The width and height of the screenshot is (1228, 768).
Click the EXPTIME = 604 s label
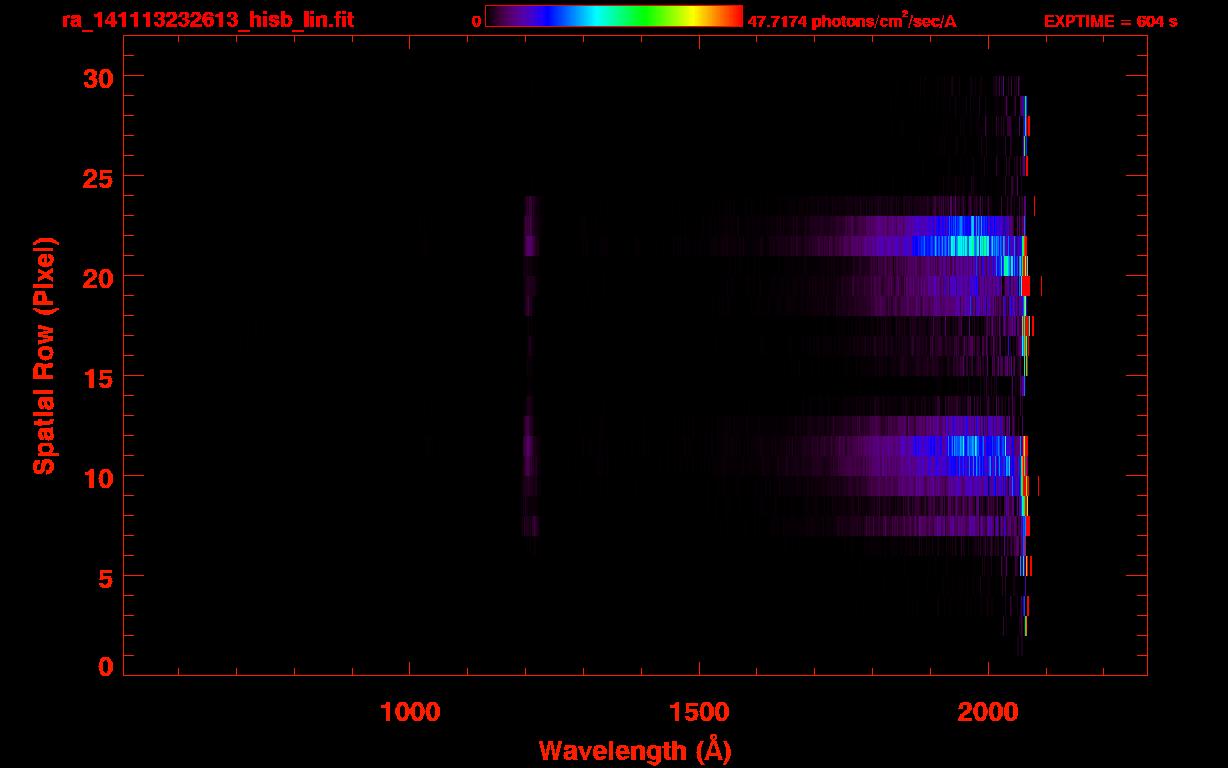pos(1110,21)
